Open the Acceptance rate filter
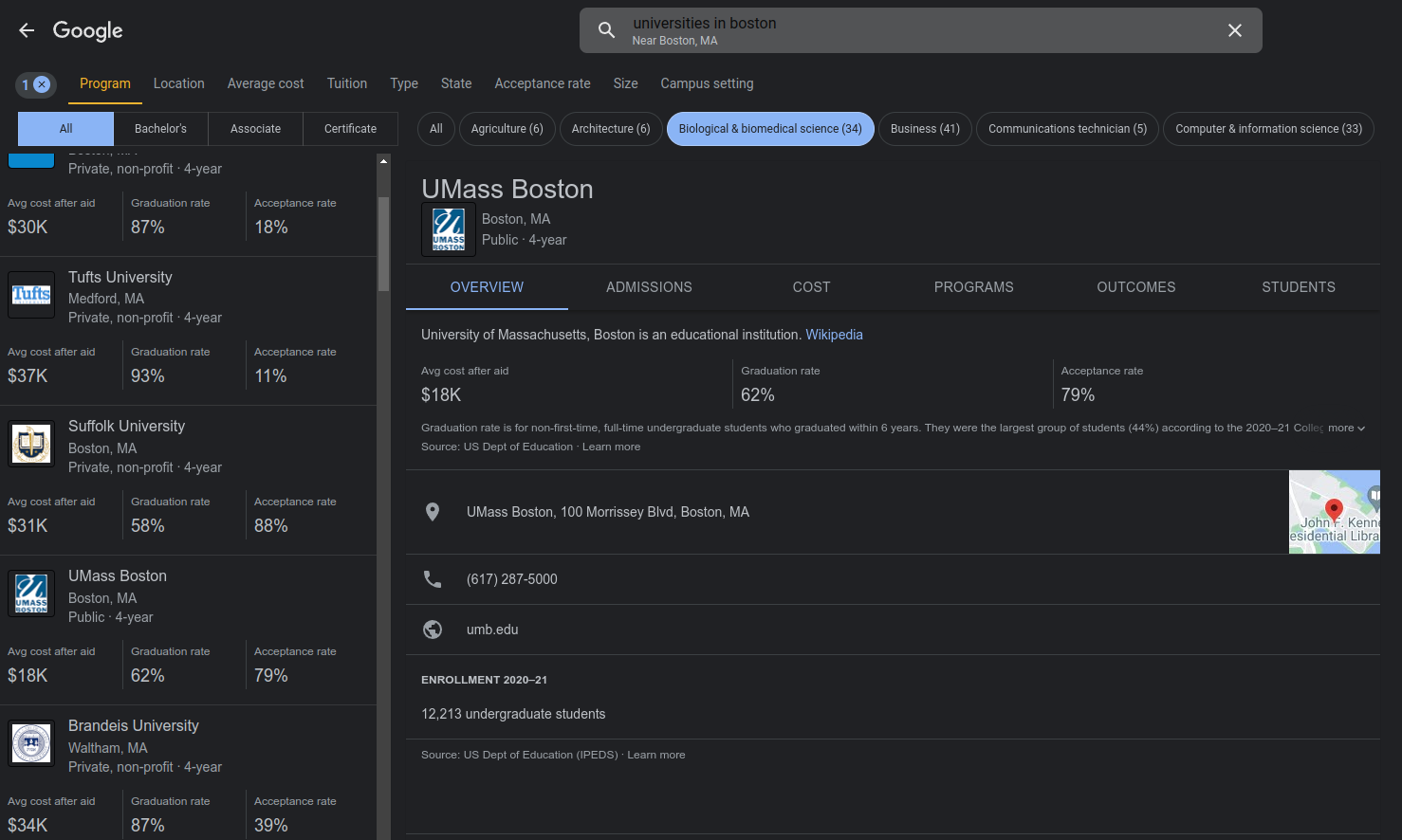The image size is (1402, 840). click(x=543, y=83)
